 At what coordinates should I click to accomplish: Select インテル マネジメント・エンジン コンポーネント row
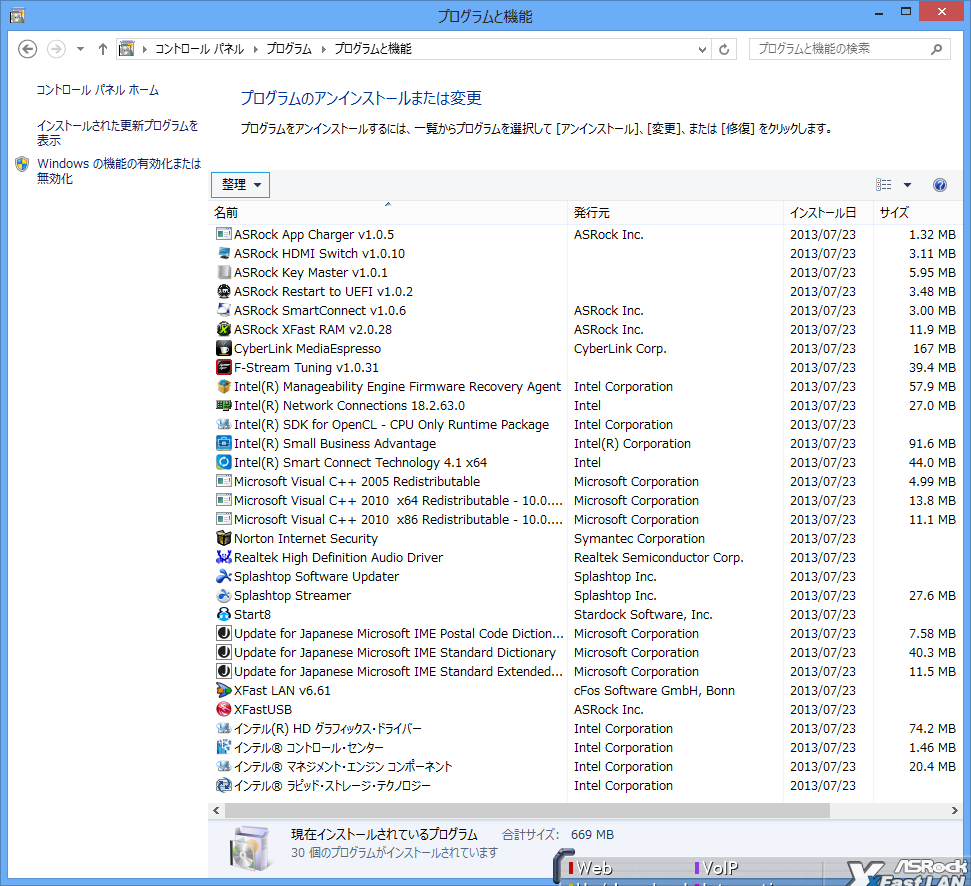(585, 767)
